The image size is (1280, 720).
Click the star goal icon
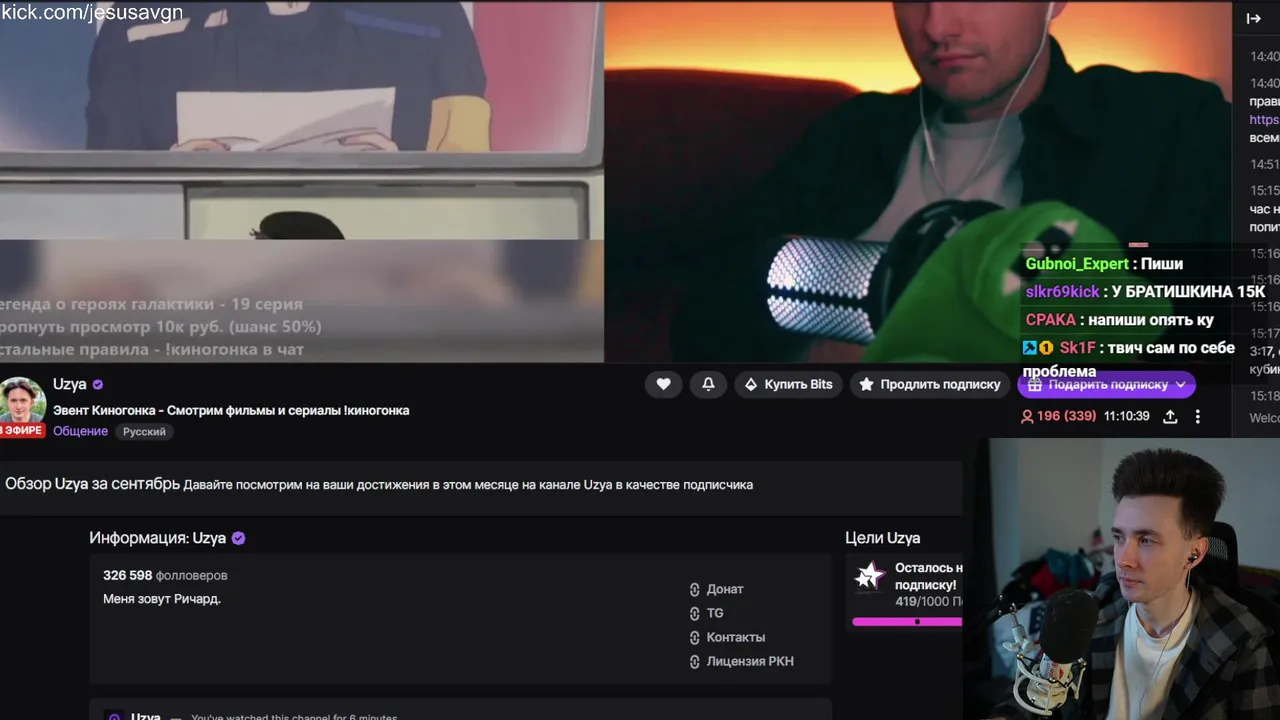[x=870, y=575]
